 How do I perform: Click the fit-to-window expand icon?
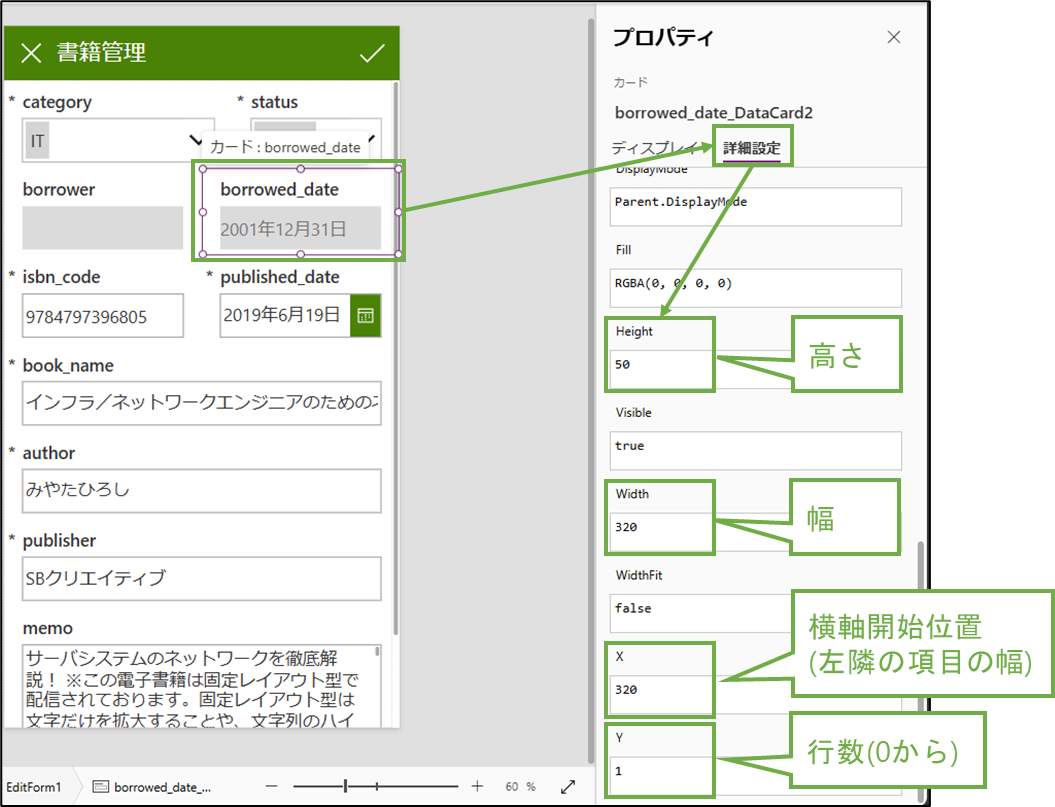point(568,786)
